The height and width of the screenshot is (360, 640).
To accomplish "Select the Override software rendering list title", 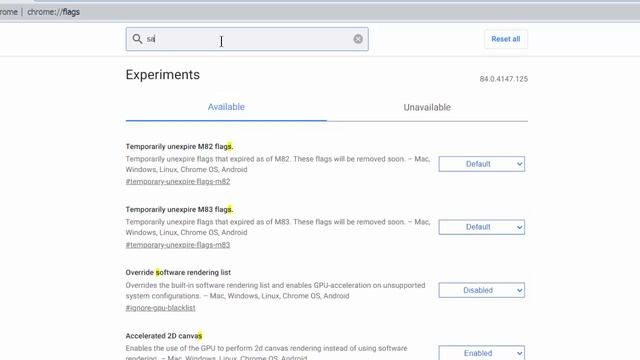I will pyautogui.click(x=178, y=272).
